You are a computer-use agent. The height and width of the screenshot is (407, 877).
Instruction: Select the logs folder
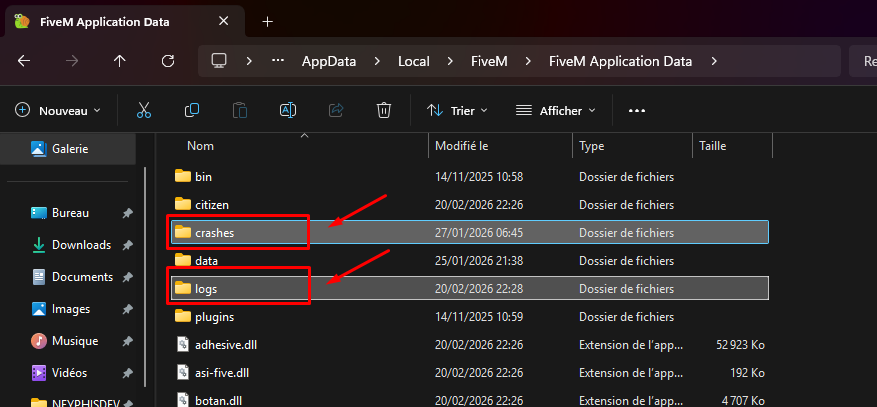206,288
